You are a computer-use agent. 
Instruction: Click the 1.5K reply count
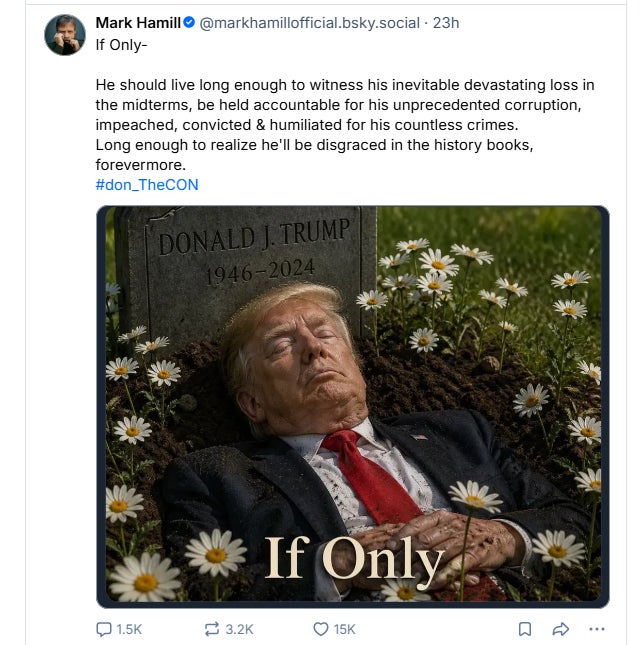pos(129,629)
